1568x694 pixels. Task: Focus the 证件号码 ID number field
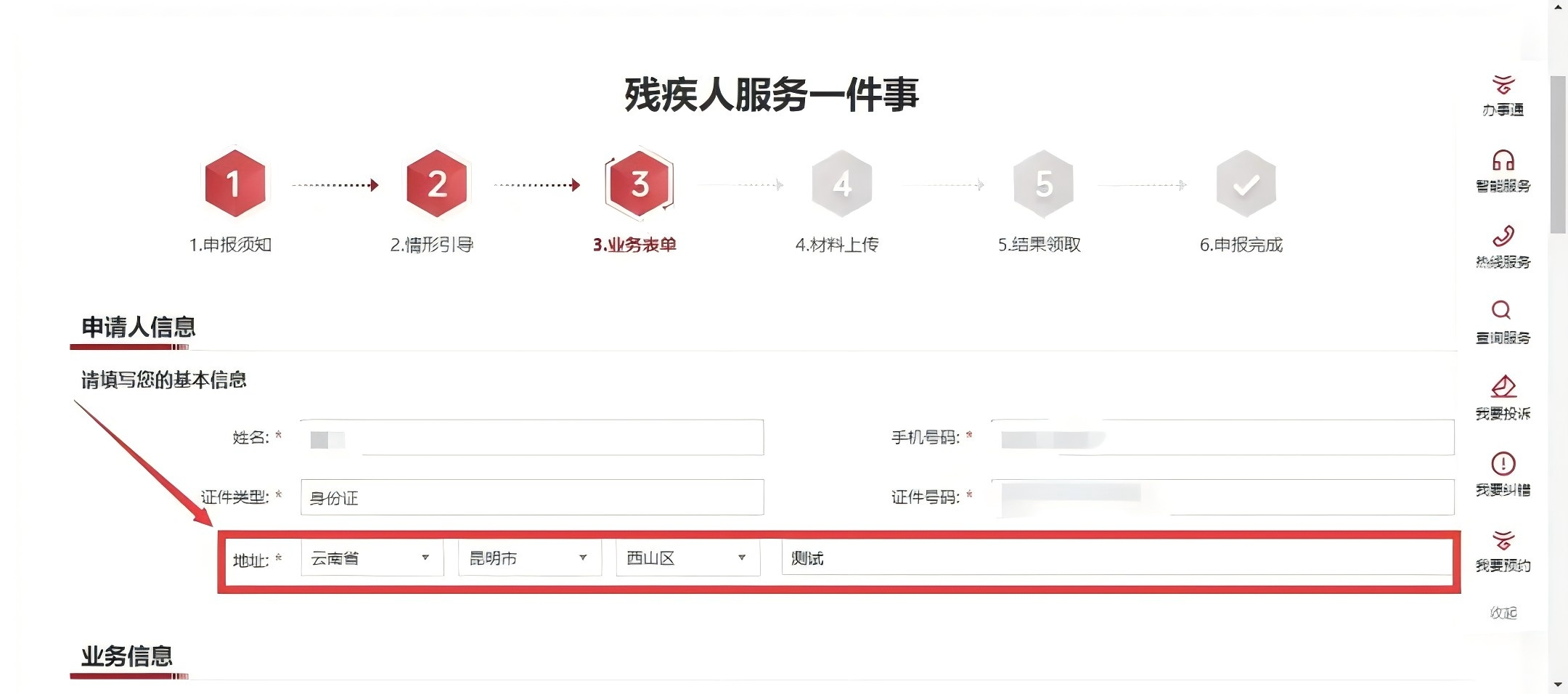[x=1222, y=497]
